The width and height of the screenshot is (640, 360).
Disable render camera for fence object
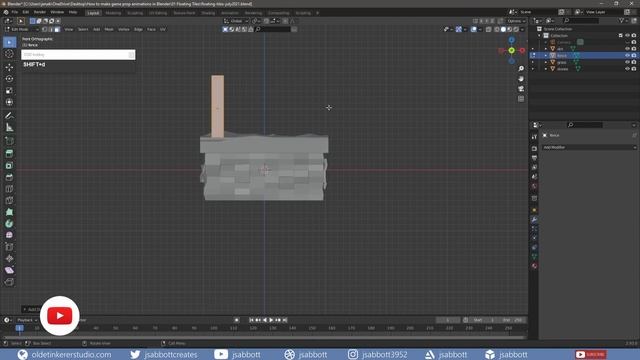coord(634,56)
